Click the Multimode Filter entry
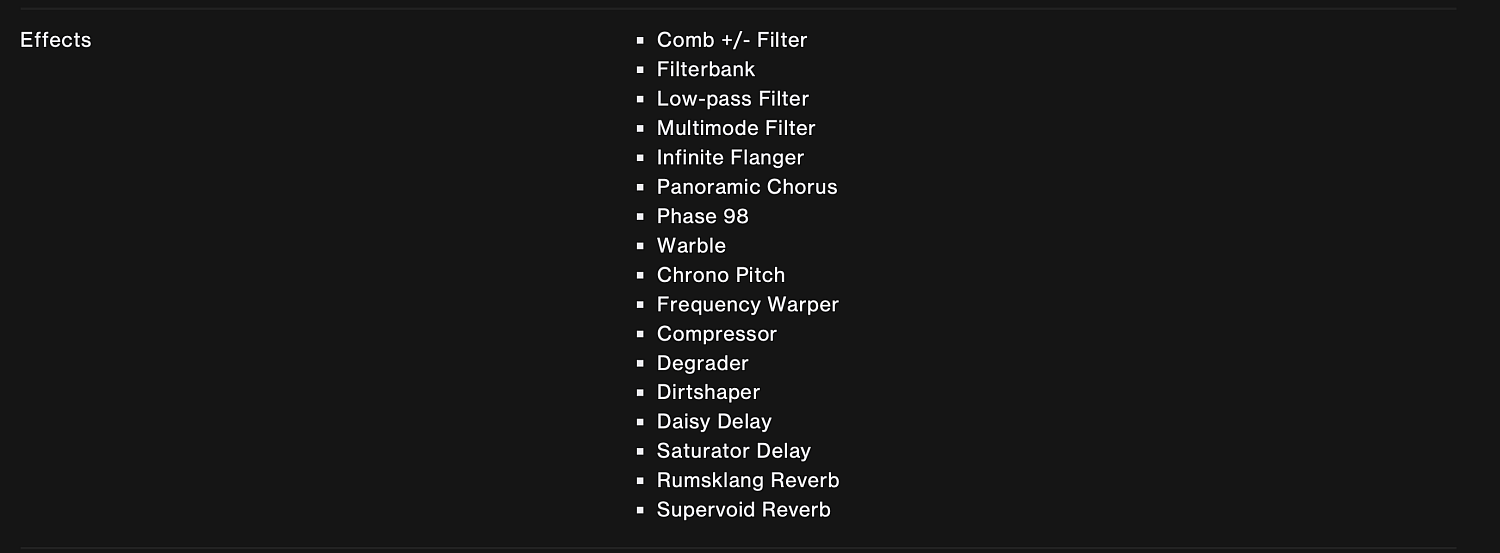Image resolution: width=1500 pixels, height=553 pixels. click(x=736, y=128)
